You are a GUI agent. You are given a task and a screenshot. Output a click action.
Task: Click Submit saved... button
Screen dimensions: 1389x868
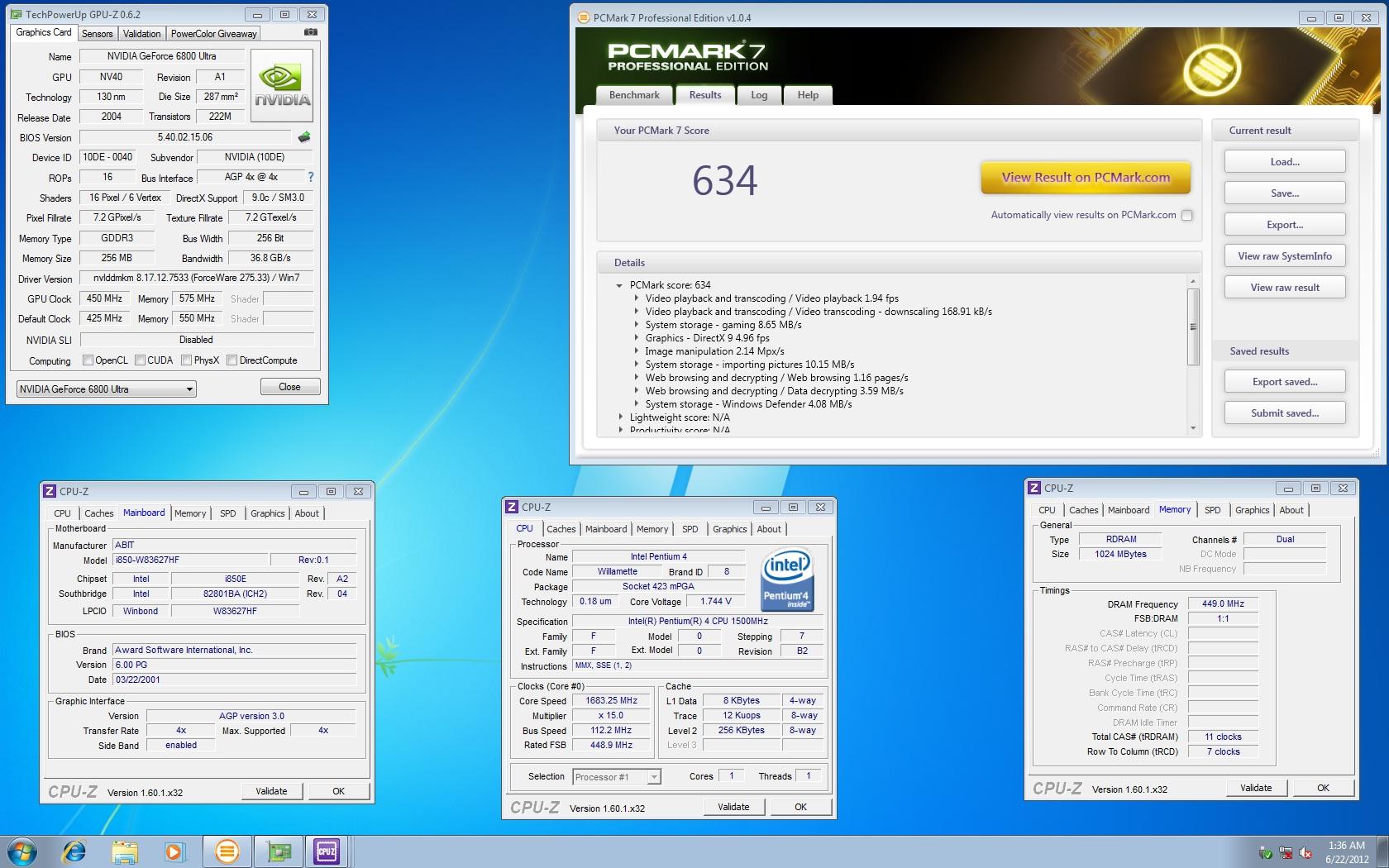[1285, 413]
